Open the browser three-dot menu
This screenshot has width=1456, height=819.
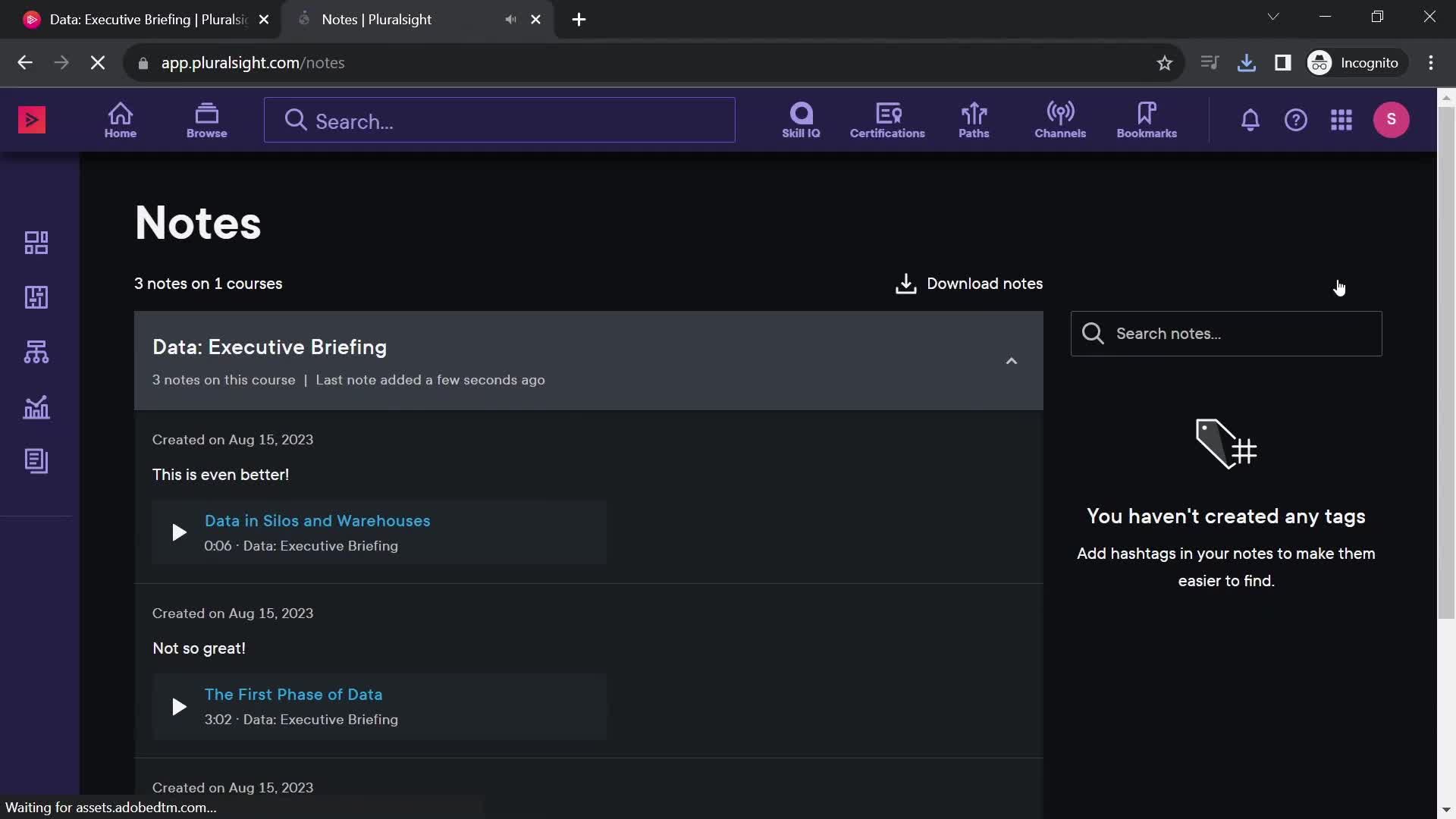(1431, 63)
